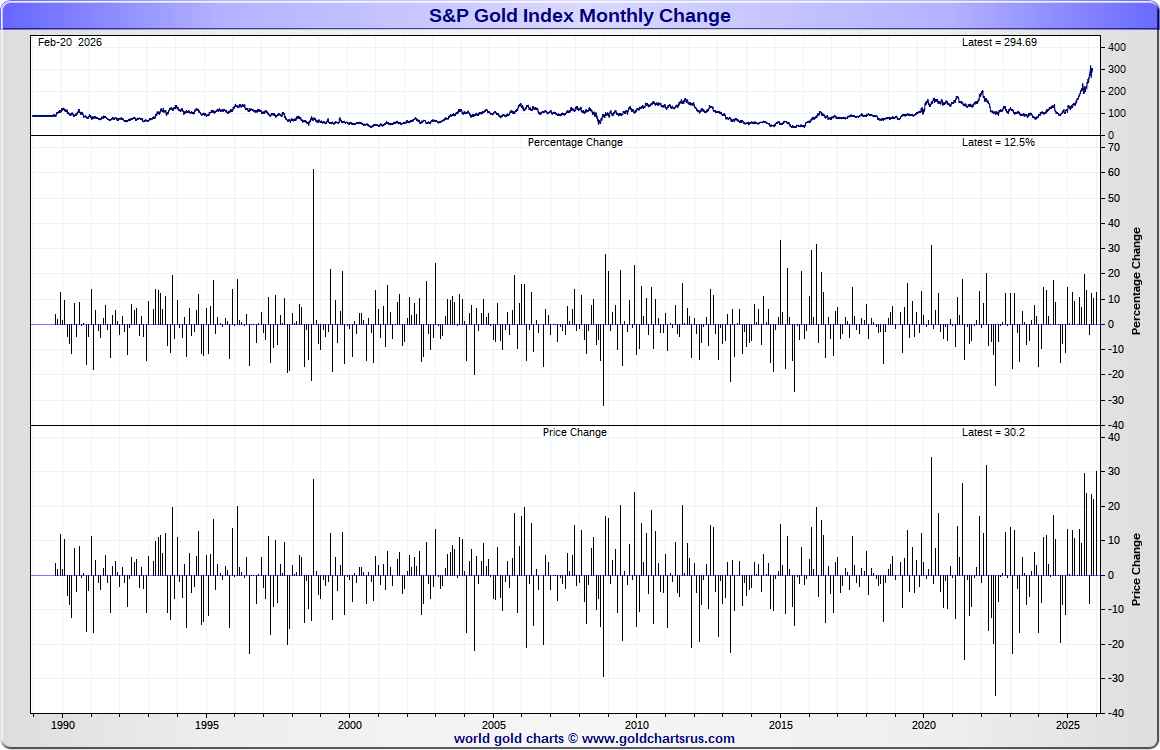Click the vertical Percentage Change axis title
The width and height of the screenshot is (1160, 750).
[x=1136, y=281]
